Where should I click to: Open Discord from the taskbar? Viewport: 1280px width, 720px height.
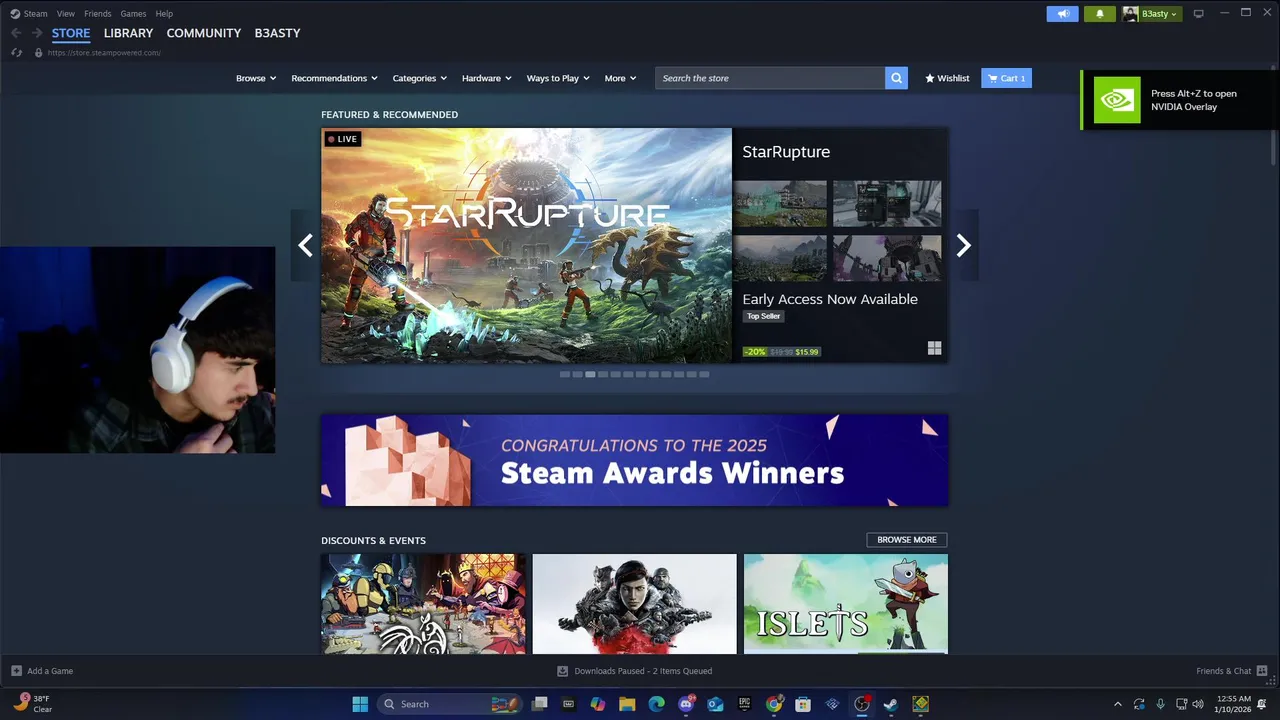coord(686,704)
